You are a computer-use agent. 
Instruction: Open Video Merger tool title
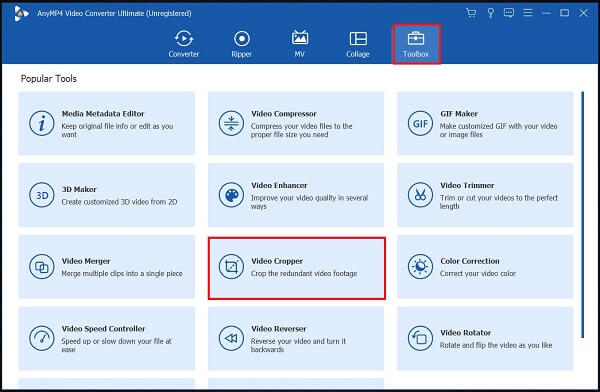(x=86, y=261)
